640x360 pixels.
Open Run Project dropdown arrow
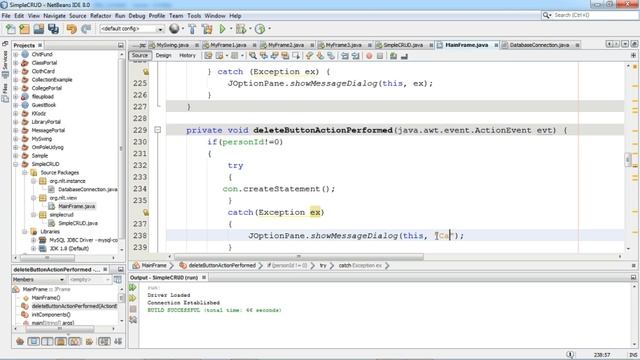pyautogui.click(x=231, y=29)
